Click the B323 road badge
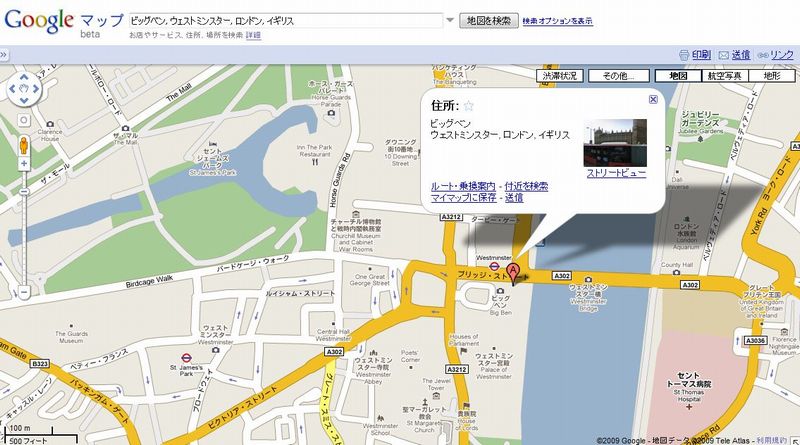This screenshot has width=800, height=445. click(x=40, y=364)
